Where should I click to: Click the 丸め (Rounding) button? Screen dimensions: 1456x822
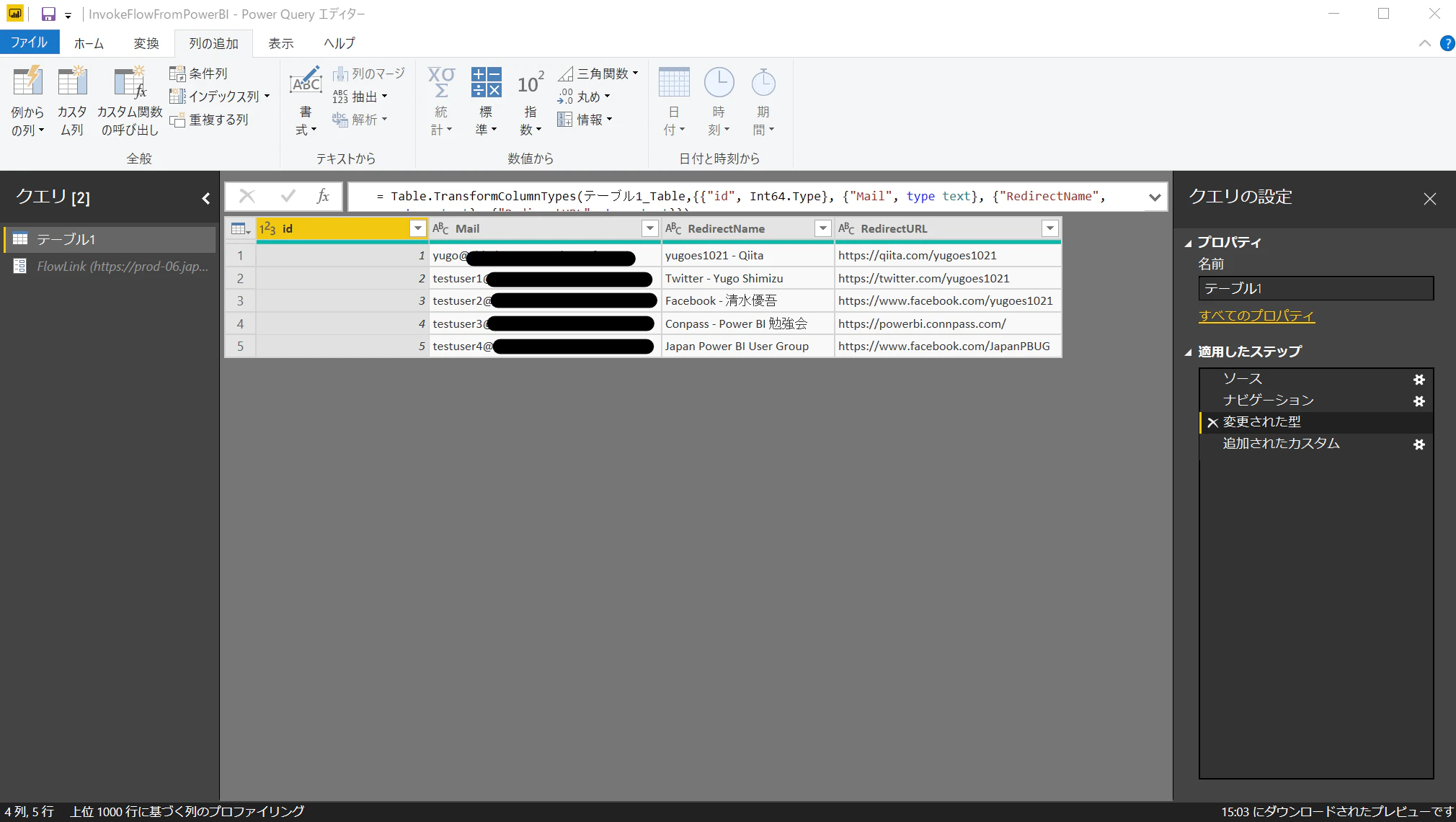point(584,97)
